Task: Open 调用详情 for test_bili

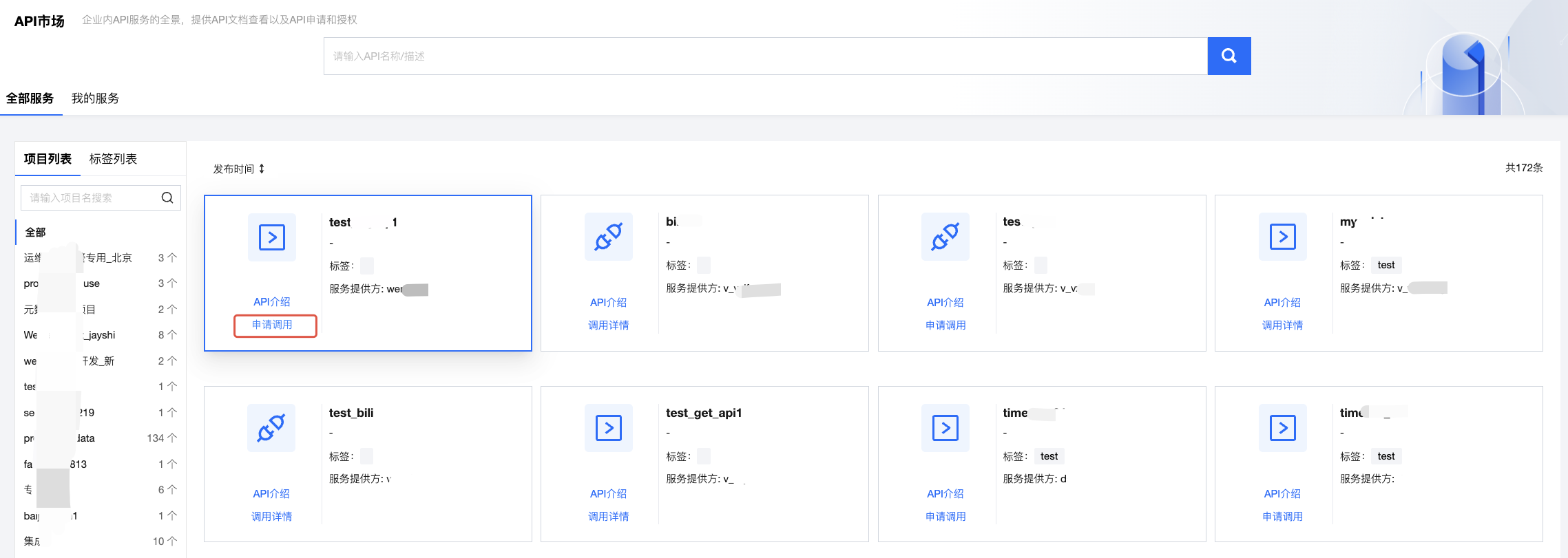Action: [x=271, y=516]
